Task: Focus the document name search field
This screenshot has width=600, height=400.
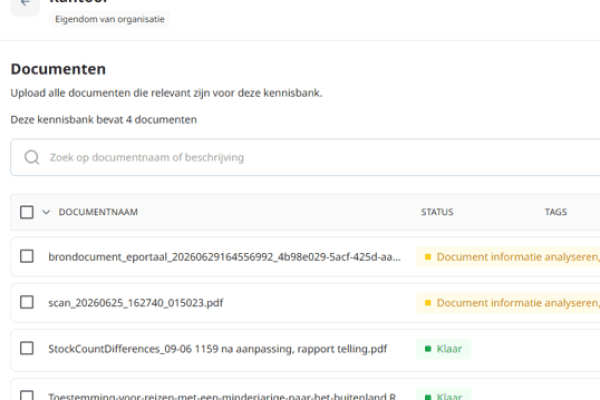Action: coord(305,157)
